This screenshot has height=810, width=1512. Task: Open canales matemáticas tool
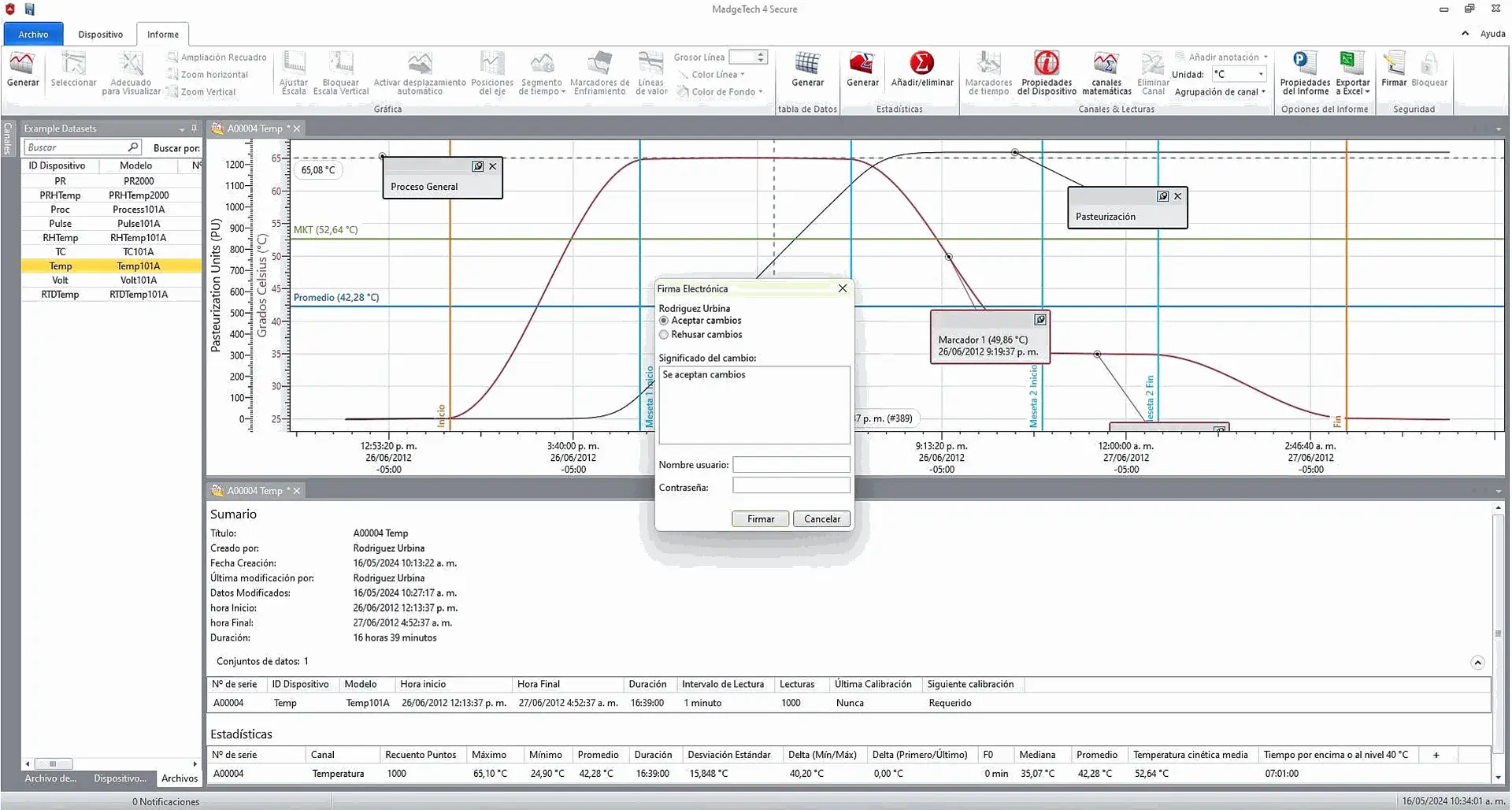pos(1106,69)
